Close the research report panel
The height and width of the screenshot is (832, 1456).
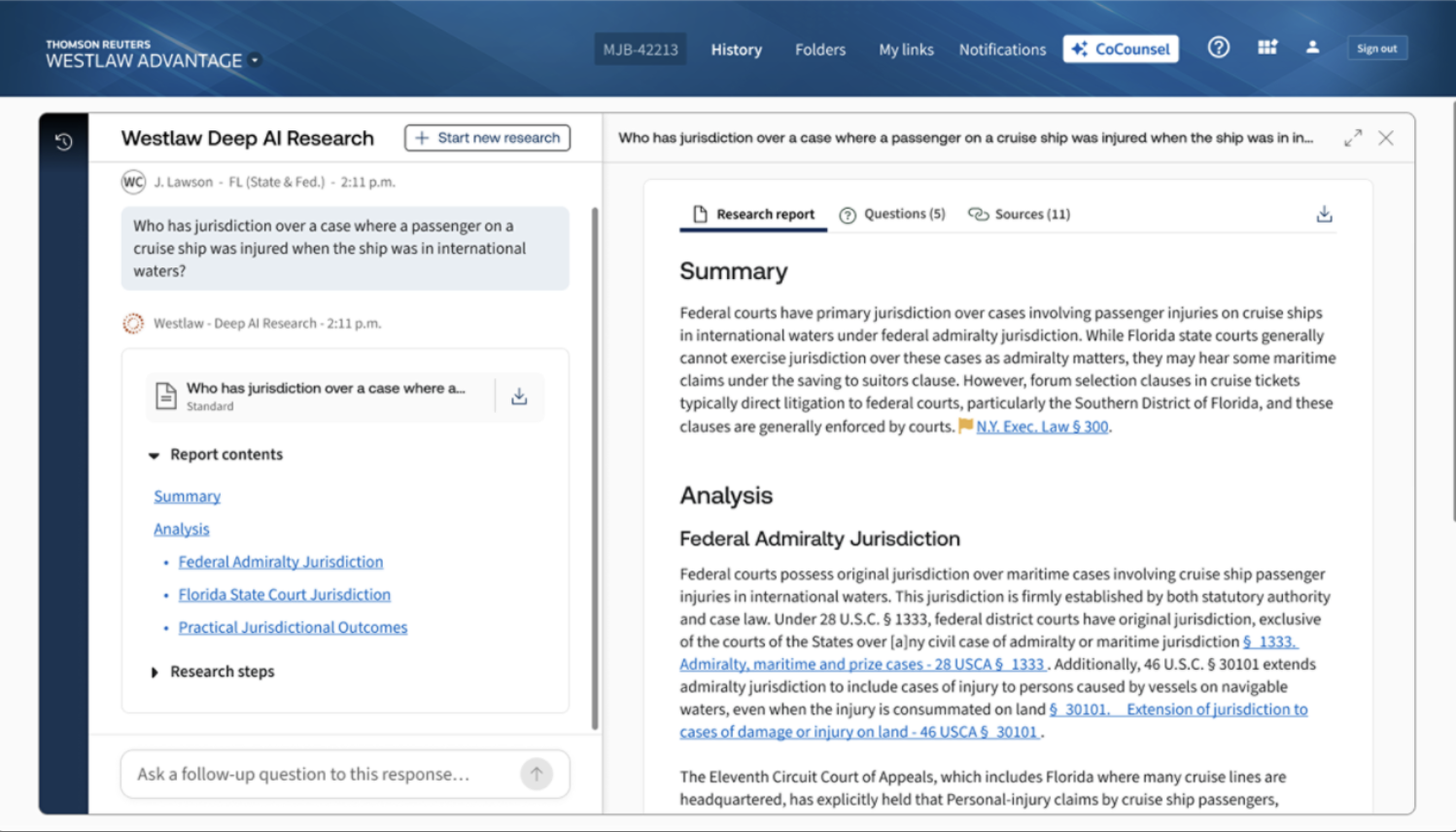[x=1386, y=138]
